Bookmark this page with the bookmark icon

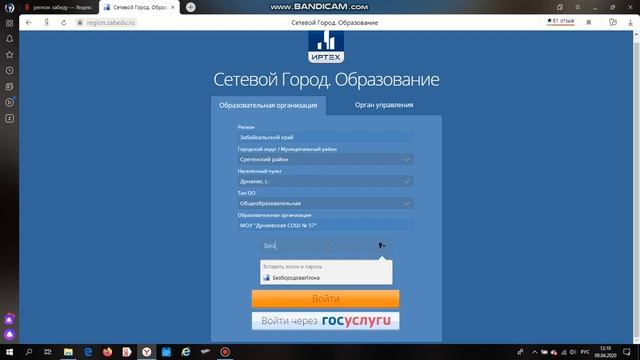click(589, 22)
